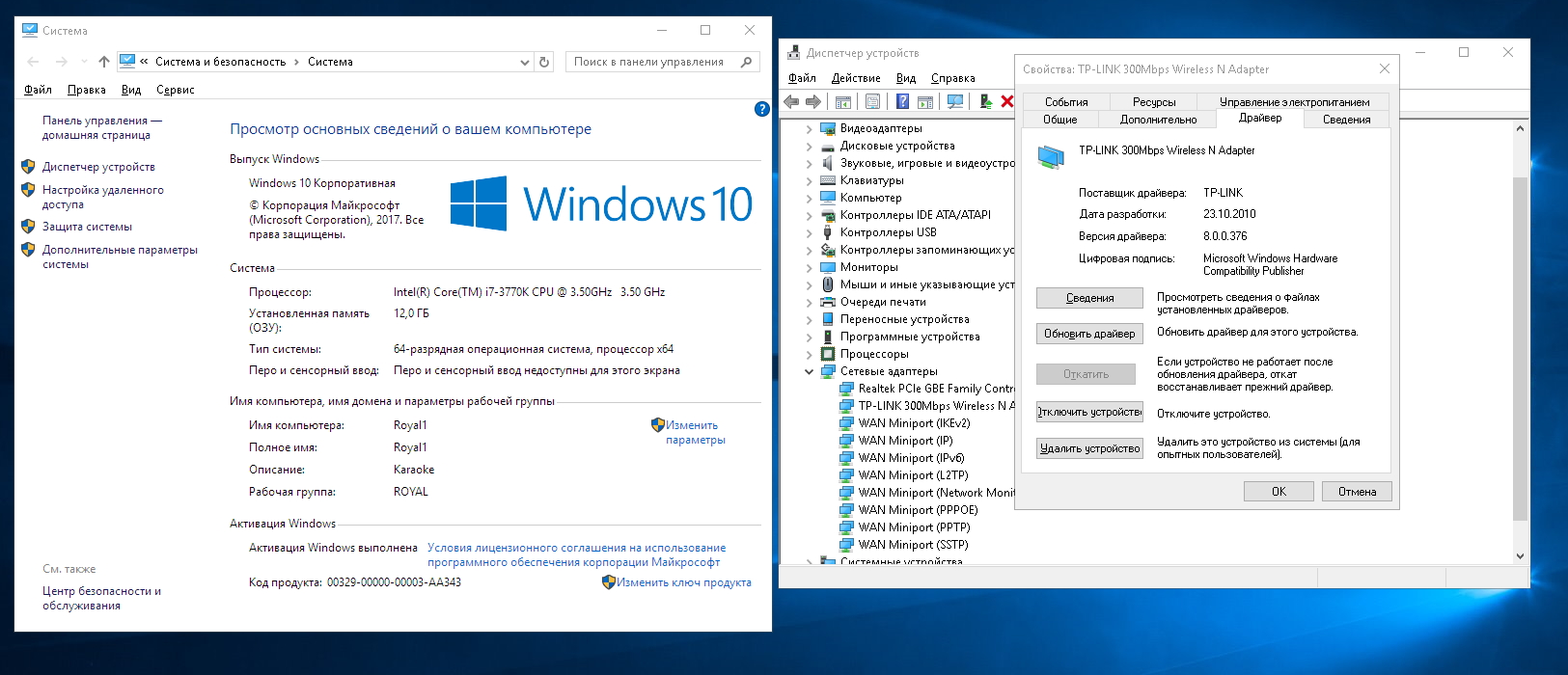The image size is (1568, 675).
Task: Expand the Контроллеры IDE ATA/ATAPI arrow
Action: (x=809, y=215)
